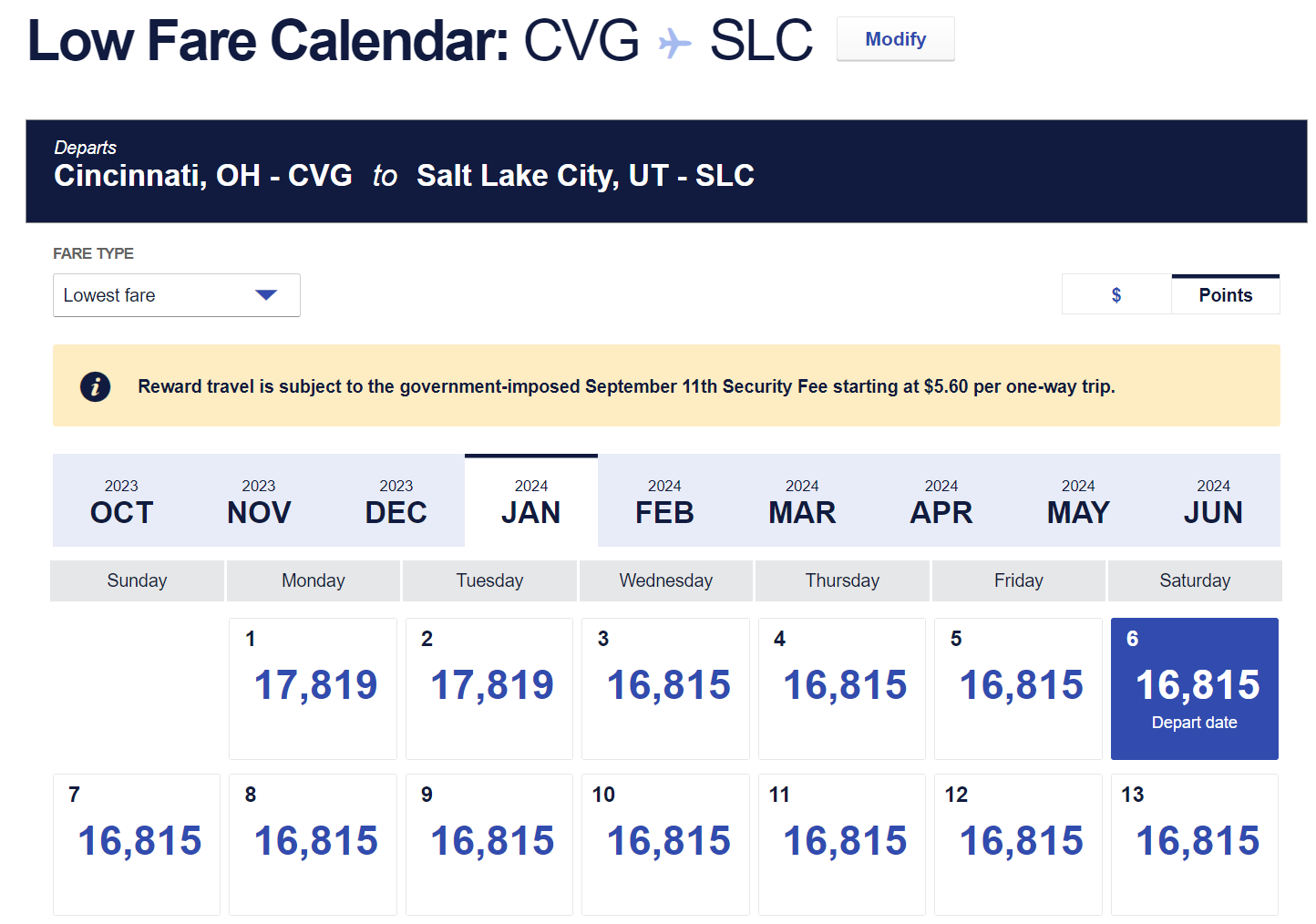This screenshot has width=1316, height=924.
Task: Open the 2024 FEB month tab
Action: 664,501
